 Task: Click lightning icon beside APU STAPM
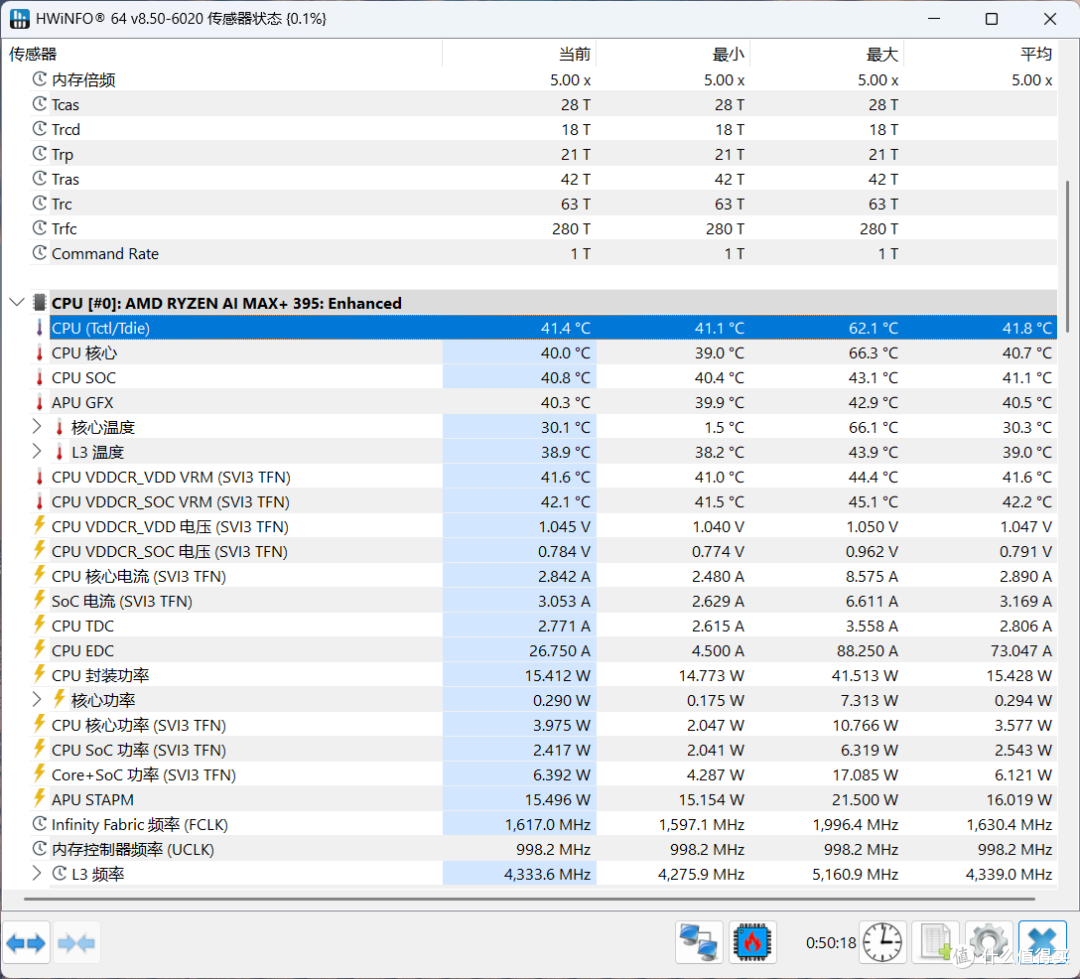click(x=39, y=798)
